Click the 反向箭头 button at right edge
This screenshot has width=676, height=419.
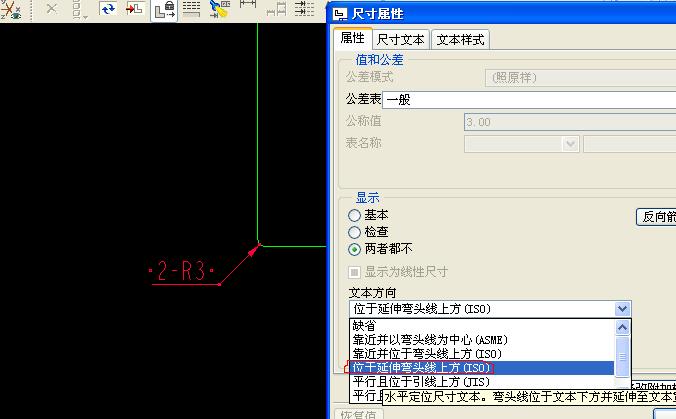[x=656, y=217]
